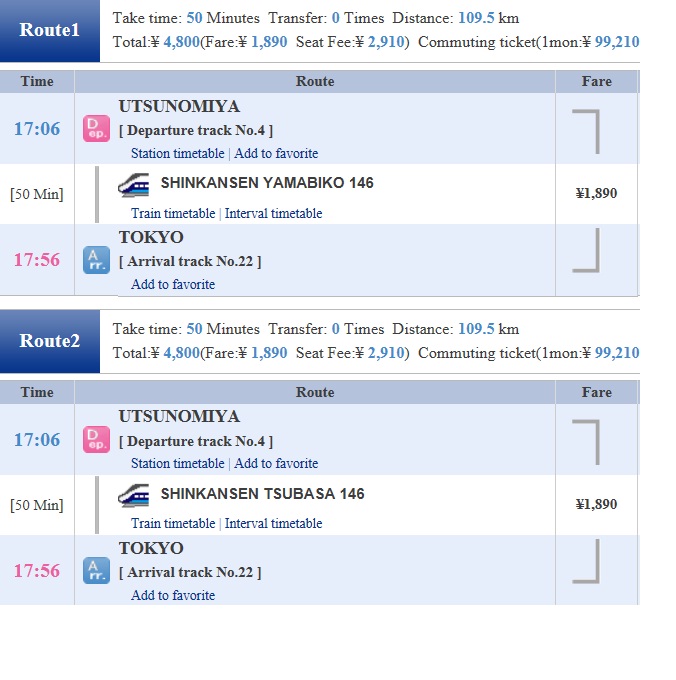676x680 pixels.
Task: Click Route2 fare ¥1,890 cell
Action: click(x=596, y=505)
